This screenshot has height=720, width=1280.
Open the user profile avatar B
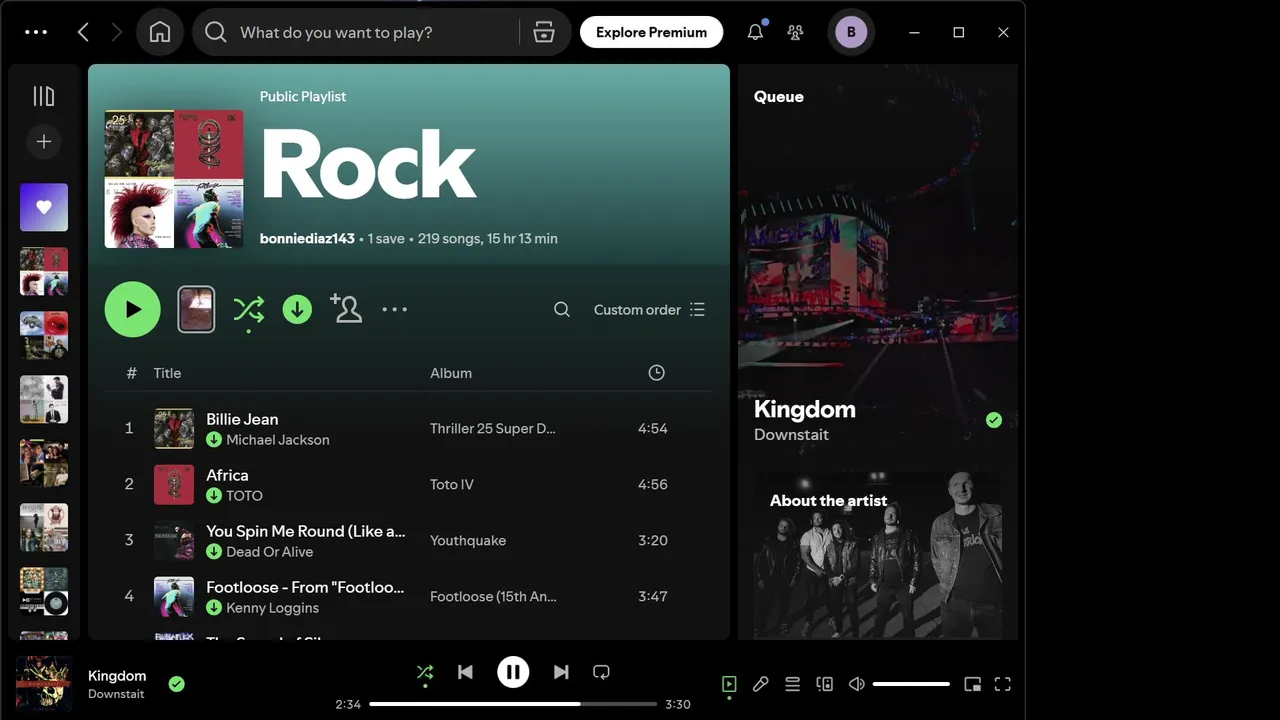pyautogui.click(x=851, y=32)
